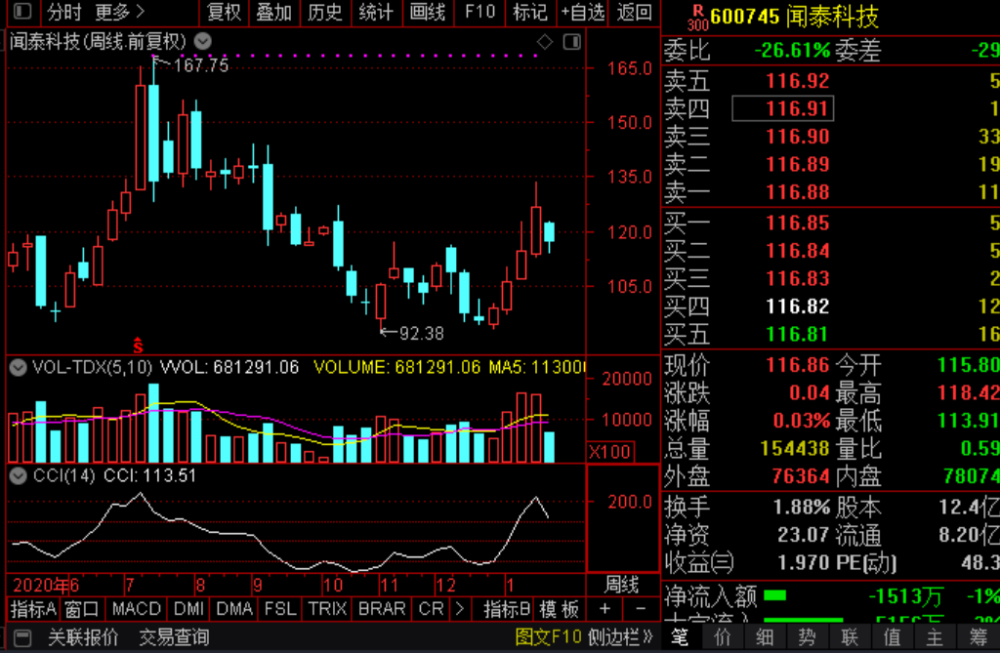Click the window icon in bottom bar

click(22, 637)
